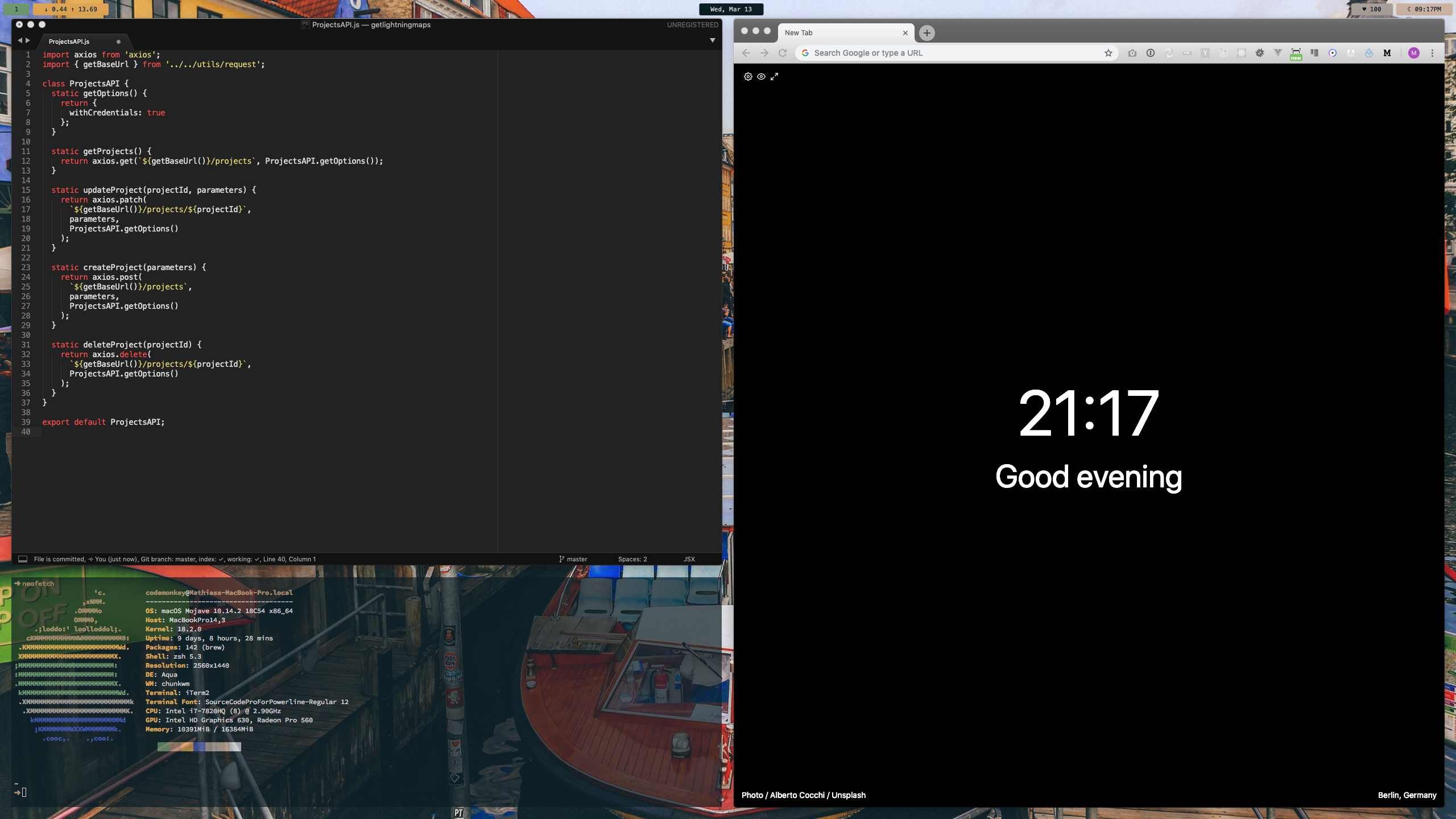
Task: Open the JSX syntax selector
Action: pyautogui.click(x=689, y=559)
